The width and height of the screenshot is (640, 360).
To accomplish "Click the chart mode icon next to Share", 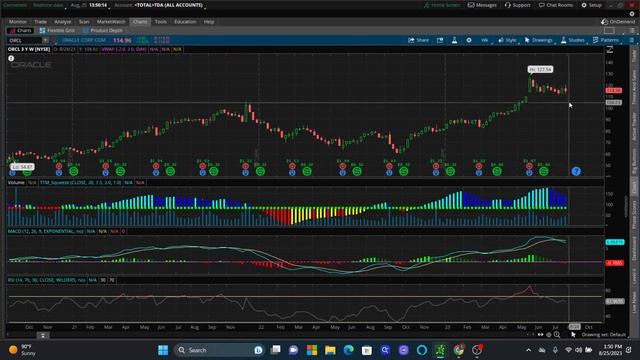I will tap(440, 40).
